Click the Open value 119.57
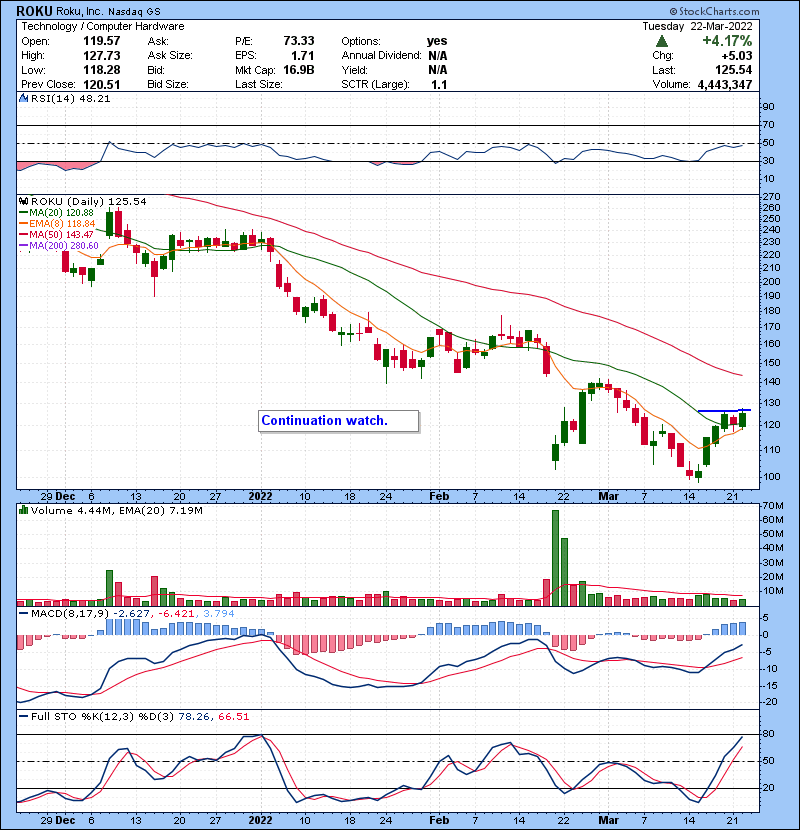The width and height of the screenshot is (800, 830). (x=102, y=41)
